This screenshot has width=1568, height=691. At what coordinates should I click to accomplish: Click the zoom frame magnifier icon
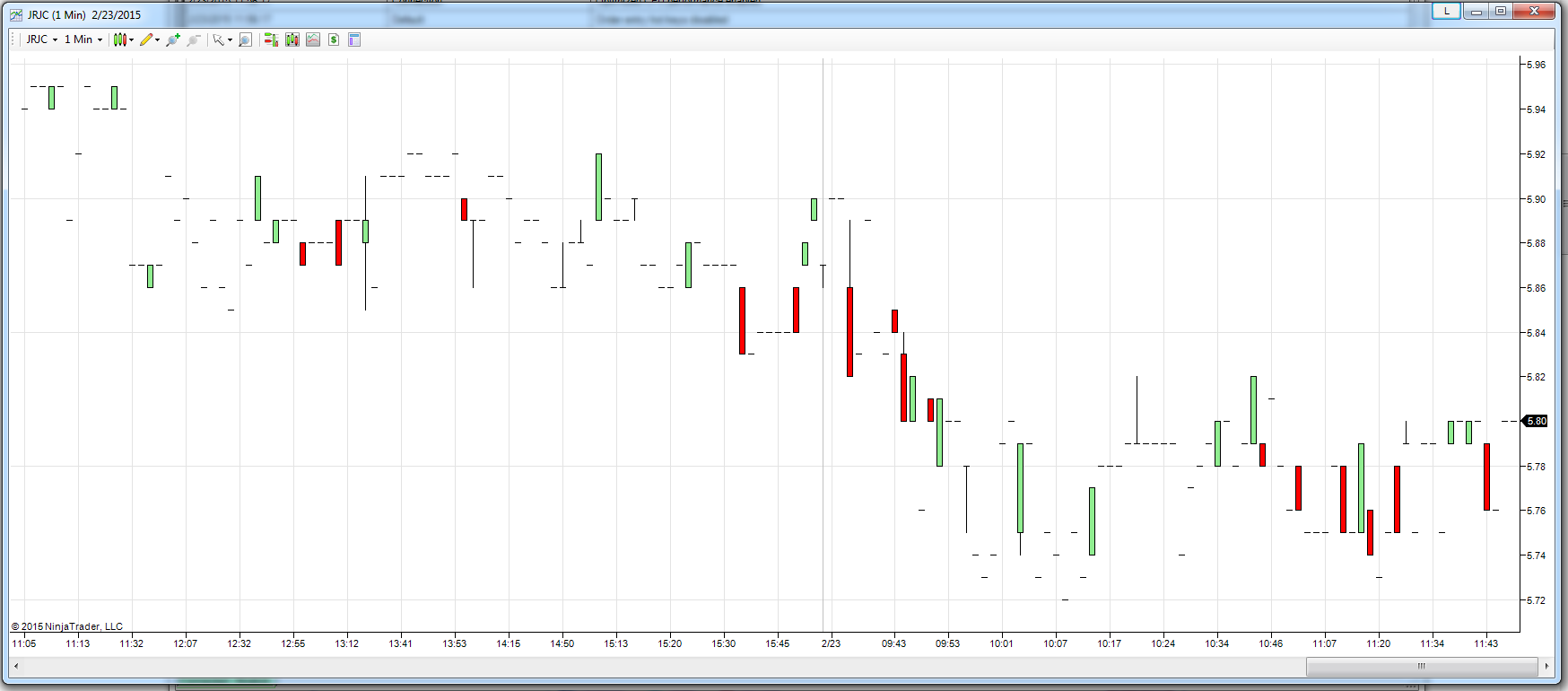245,39
